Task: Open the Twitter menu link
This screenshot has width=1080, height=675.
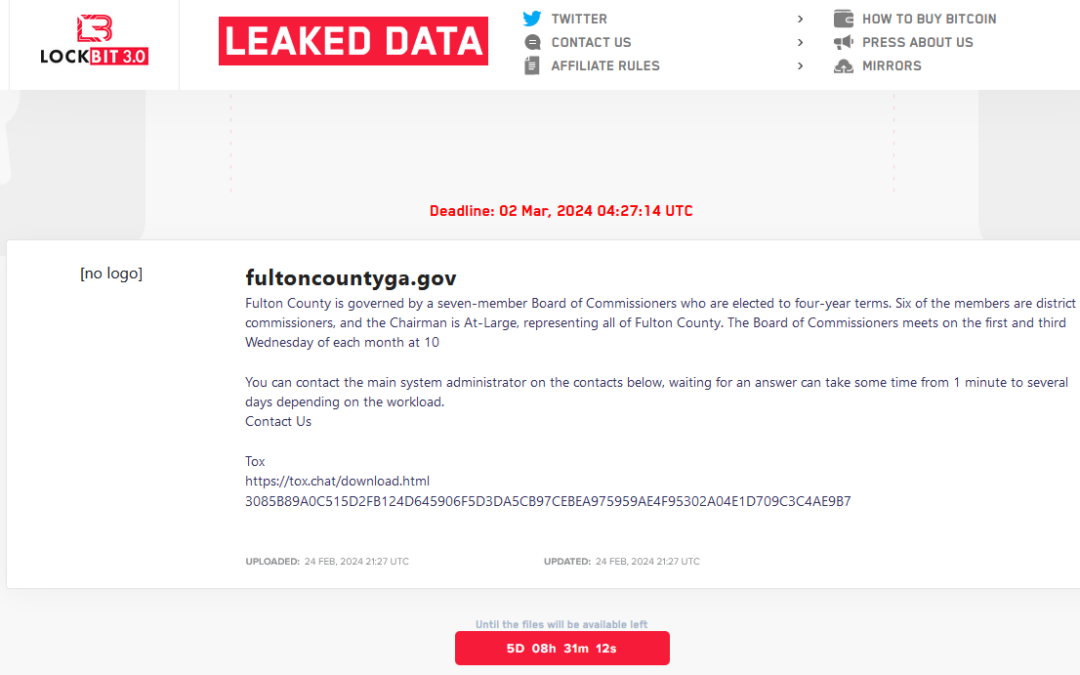Action: (579, 19)
